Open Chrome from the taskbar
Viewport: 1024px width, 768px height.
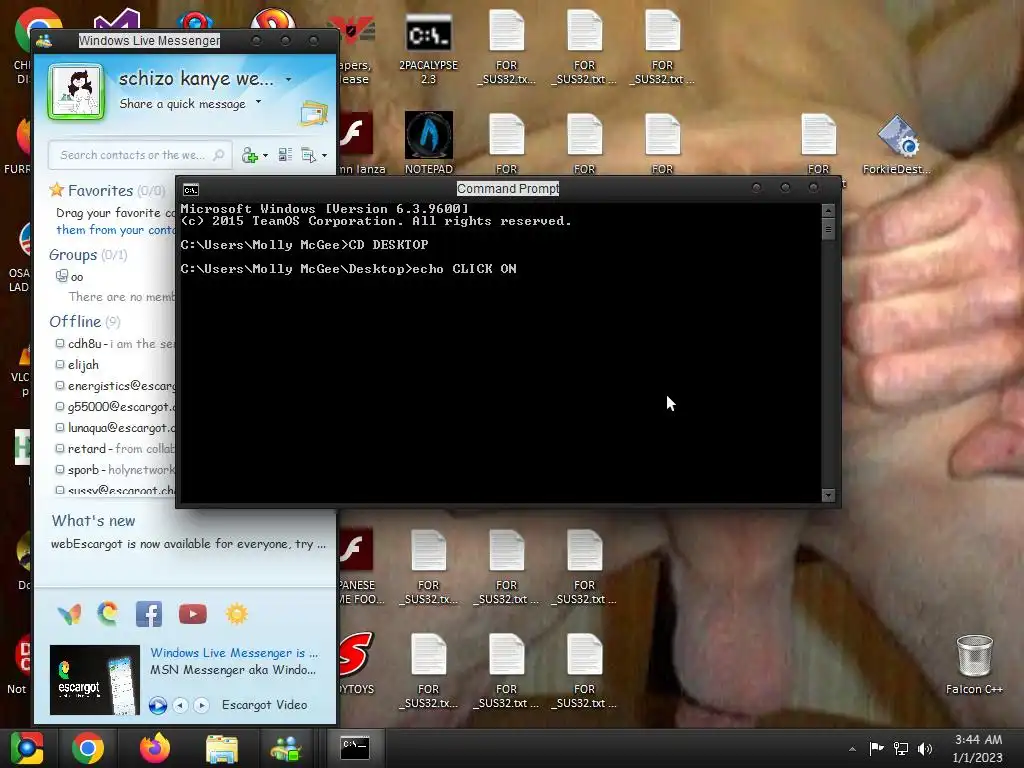click(x=88, y=748)
